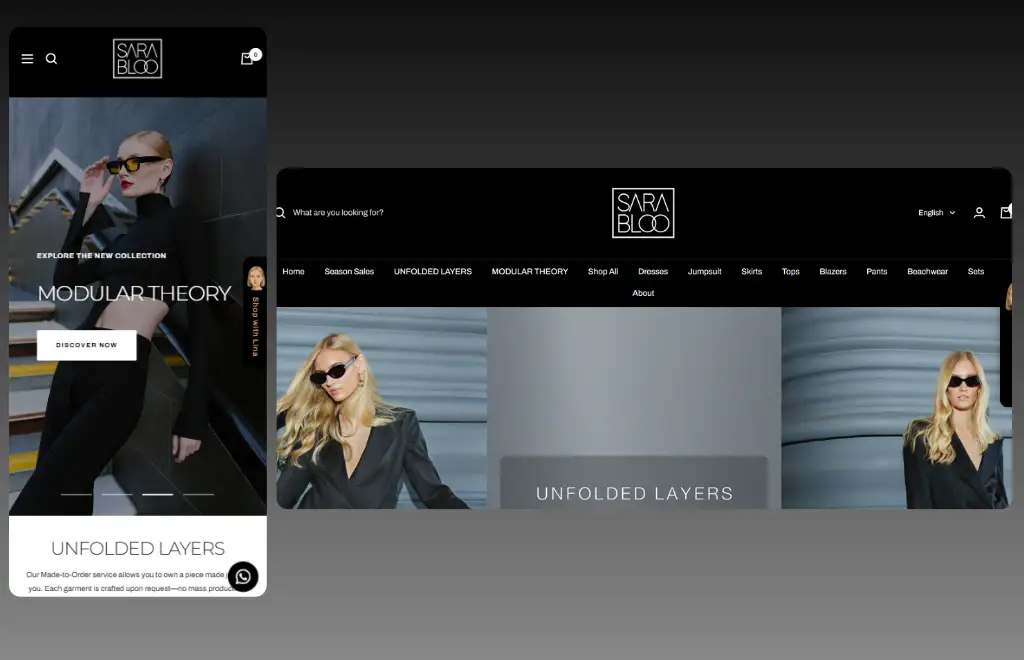Select the Blazers navigation link
The width and height of the screenshot is (1024, 660).
pyautogui.click(x=833, y=272)
